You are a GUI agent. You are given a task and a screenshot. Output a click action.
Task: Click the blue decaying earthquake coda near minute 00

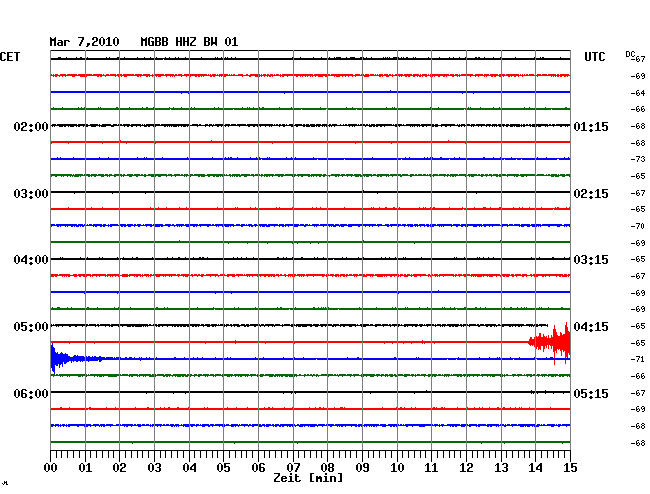(x=75, y=358)
